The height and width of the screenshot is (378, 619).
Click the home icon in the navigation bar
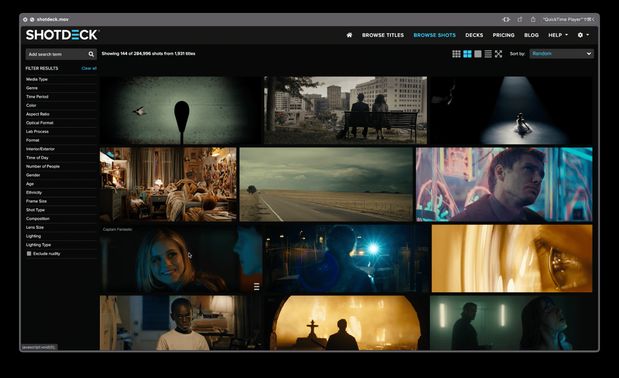(349, 35)
